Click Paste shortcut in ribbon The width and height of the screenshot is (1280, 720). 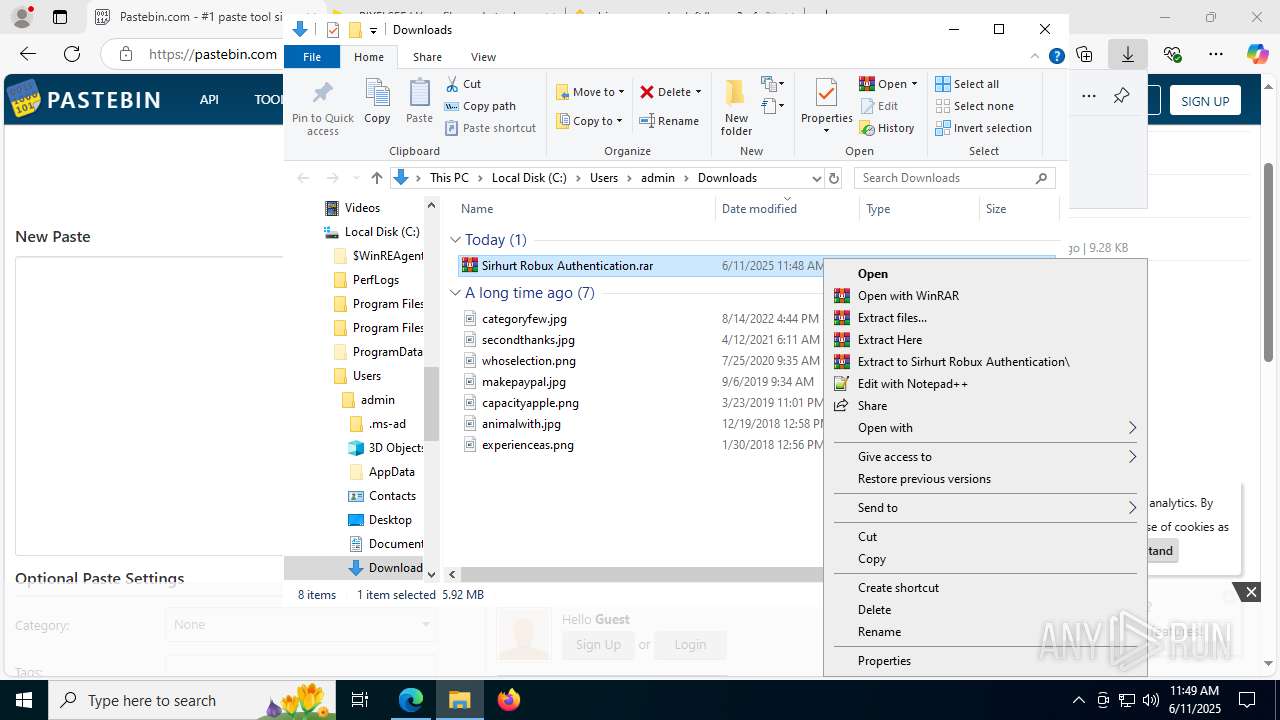tap(490, 128)
